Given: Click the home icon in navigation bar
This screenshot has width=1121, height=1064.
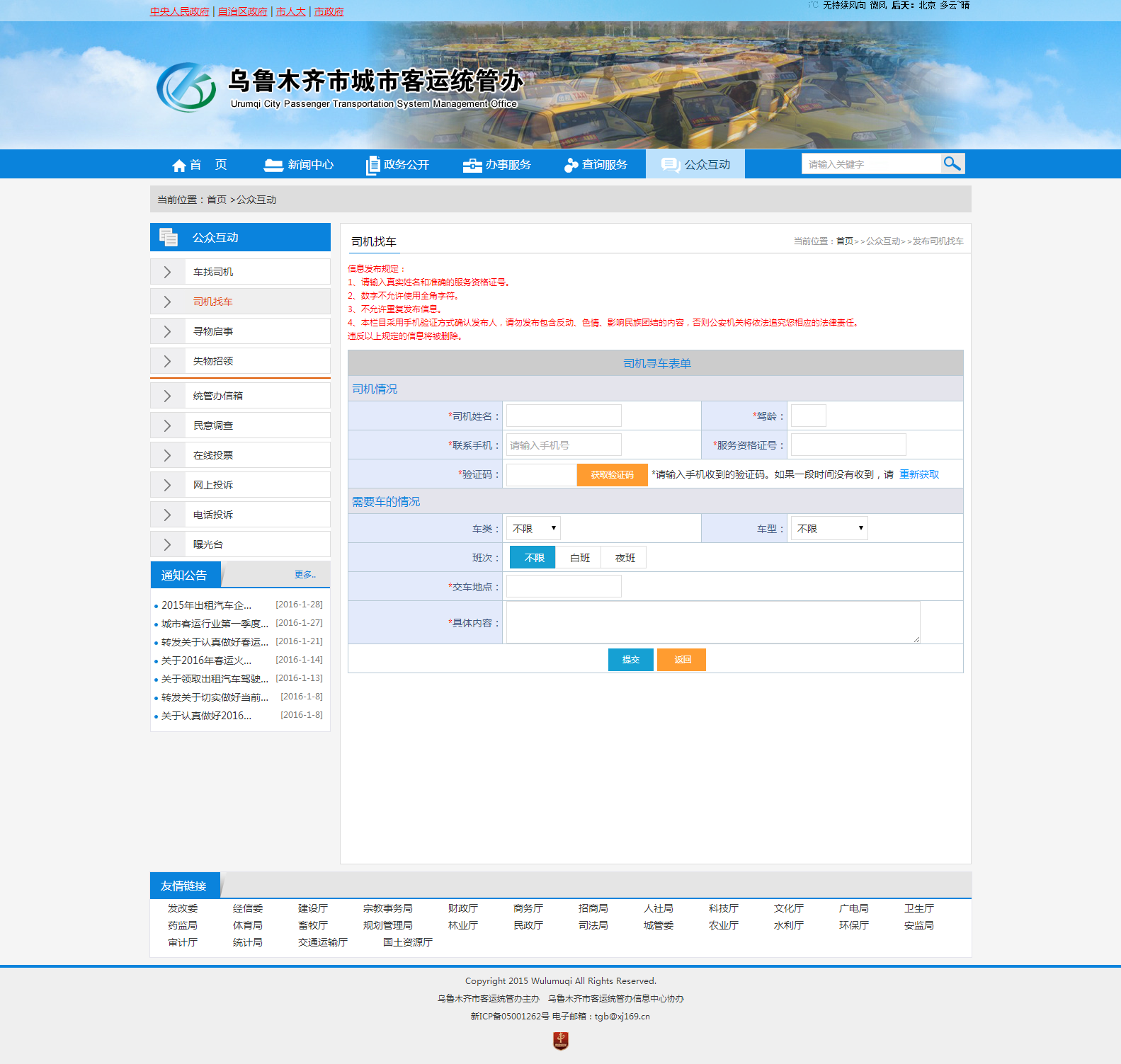Looking at the screenshot, I should pos(179,165).
